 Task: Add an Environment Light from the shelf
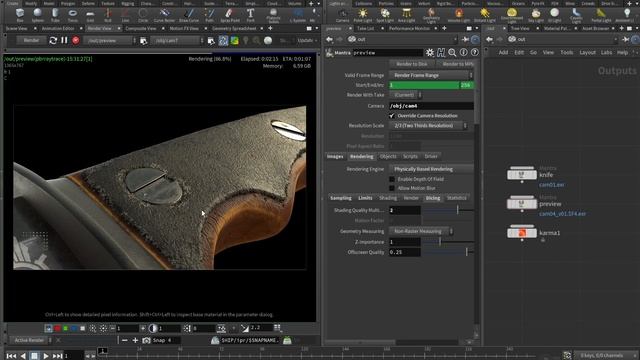[x=512, y=15]
